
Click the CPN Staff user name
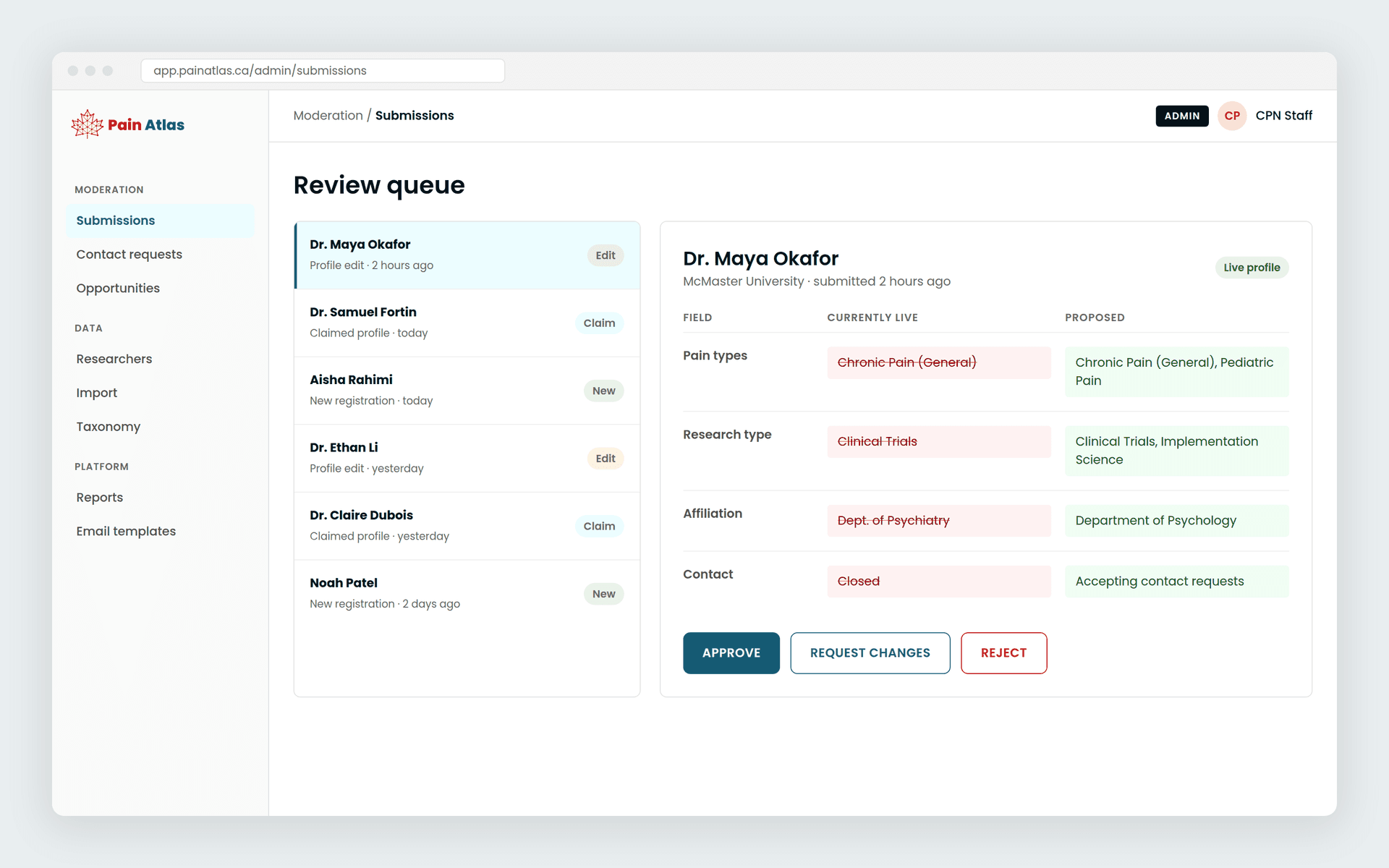1283,116
